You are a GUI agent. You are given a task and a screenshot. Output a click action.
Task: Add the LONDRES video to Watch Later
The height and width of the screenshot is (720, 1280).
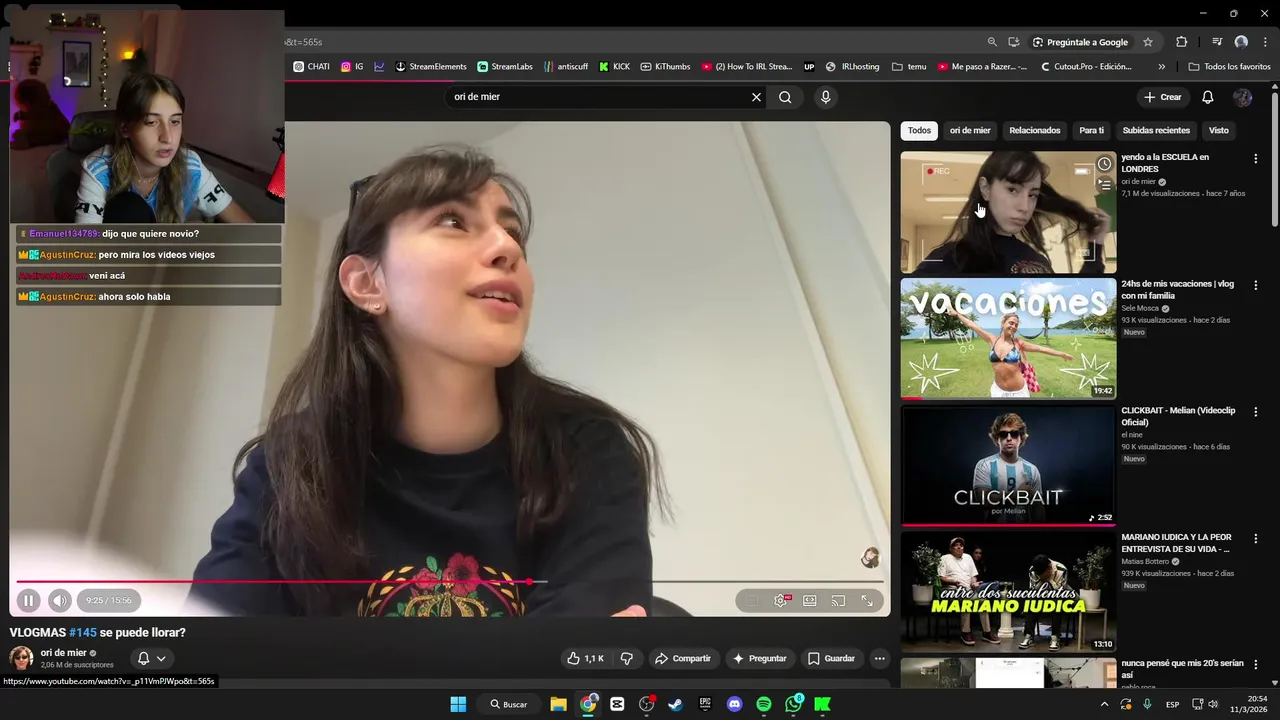click(1104, 164)
